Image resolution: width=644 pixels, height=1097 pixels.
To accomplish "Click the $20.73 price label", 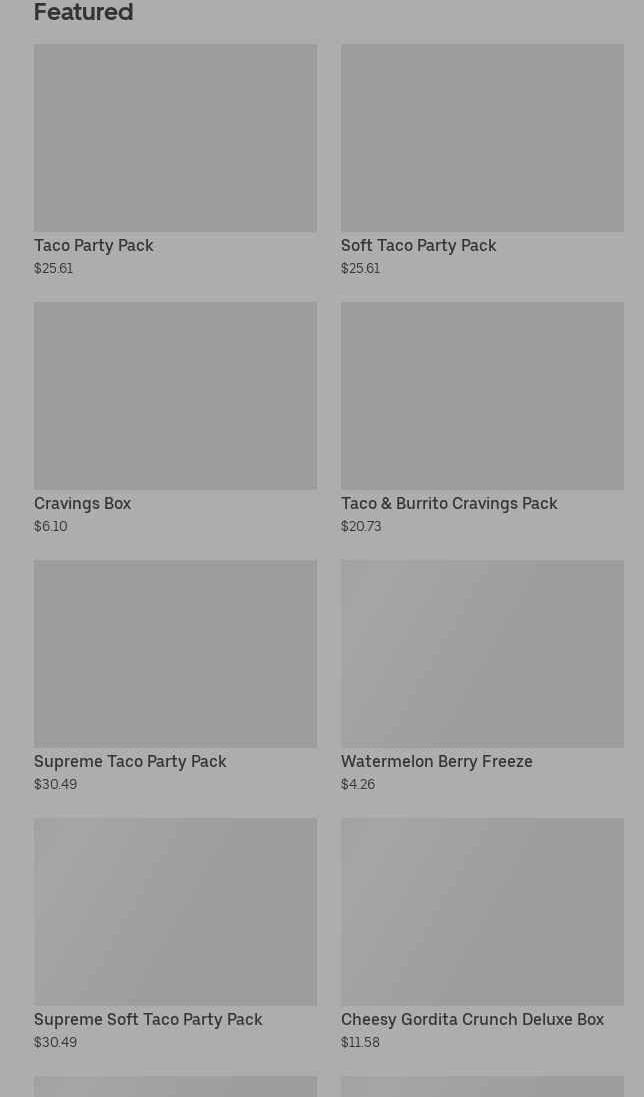I will (x=361, y=527).
